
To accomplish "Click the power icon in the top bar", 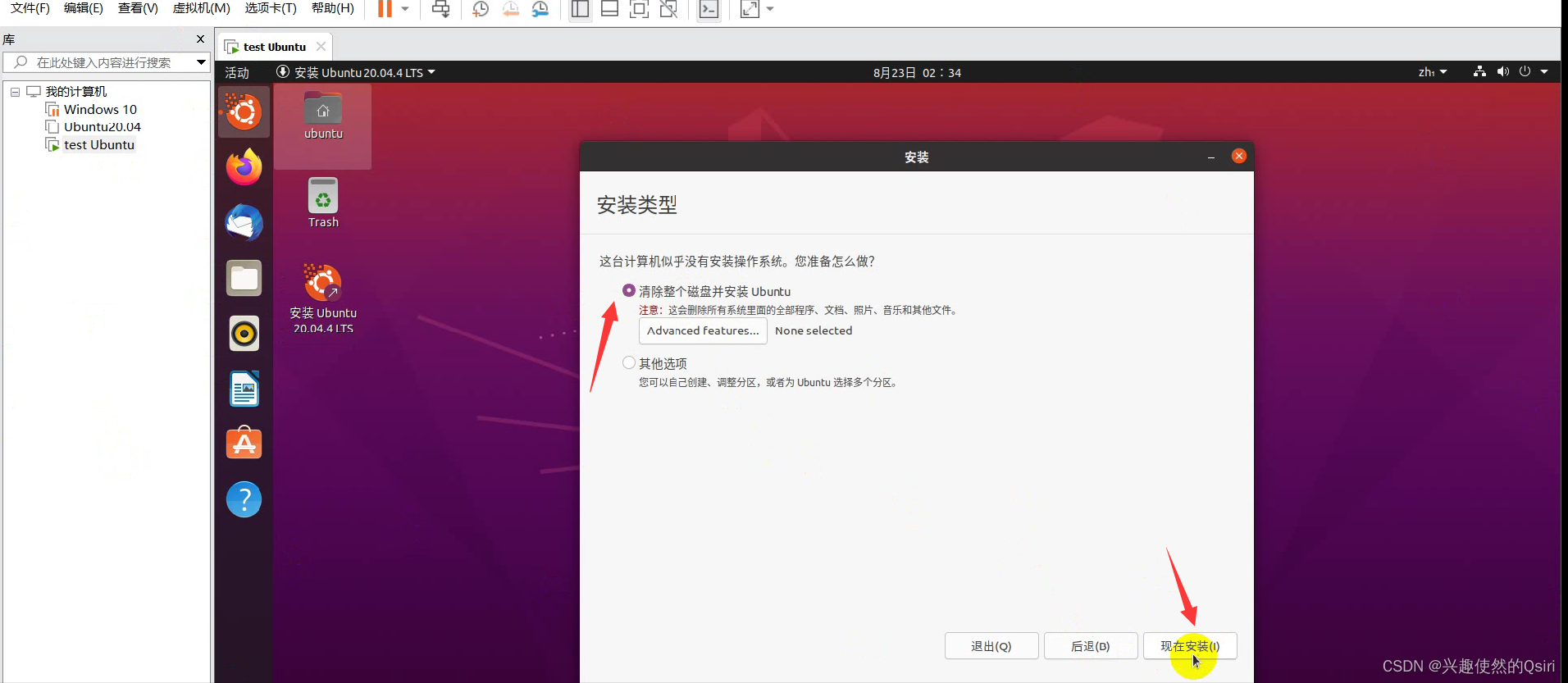I will point(1525,71).
